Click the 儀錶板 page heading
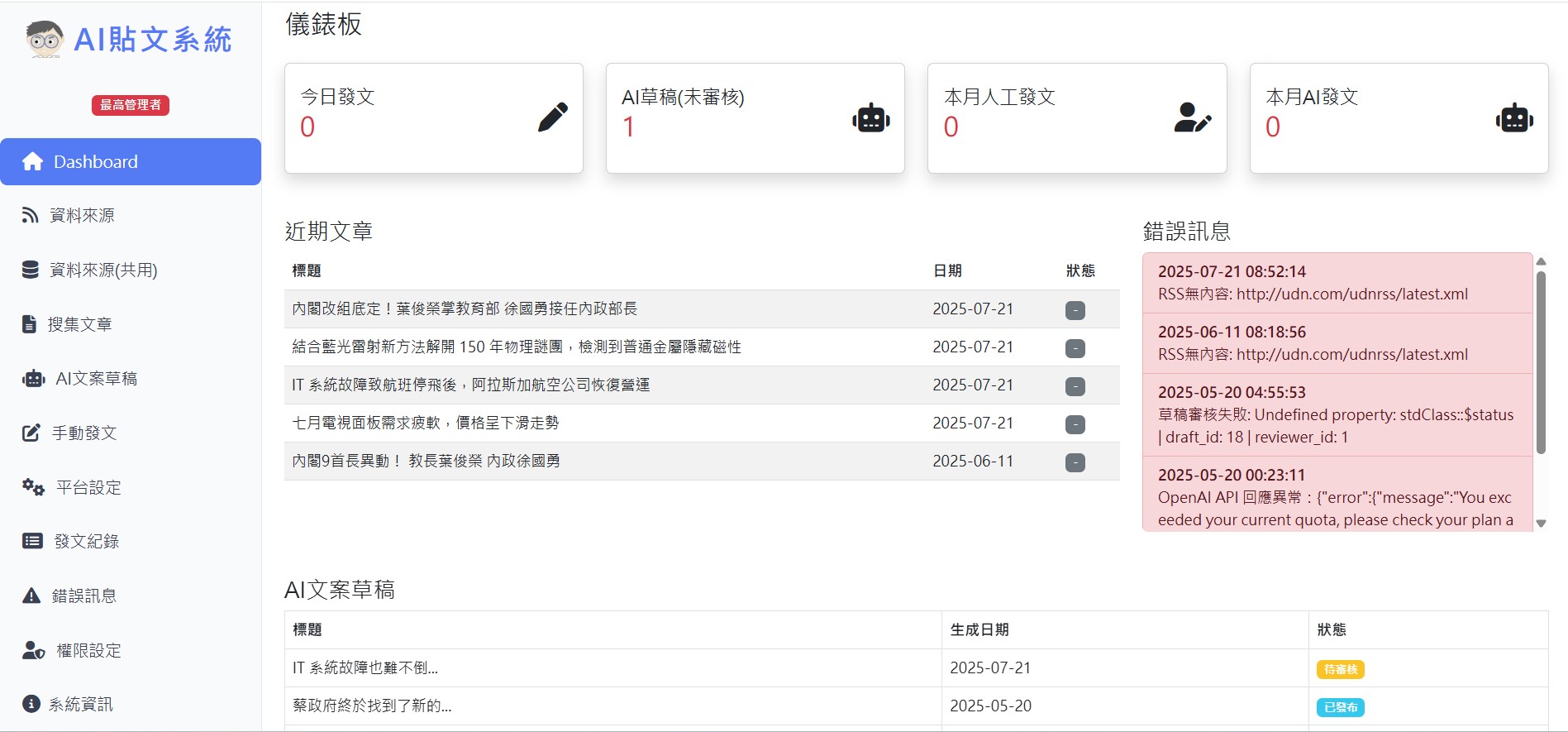 point(324,24)
